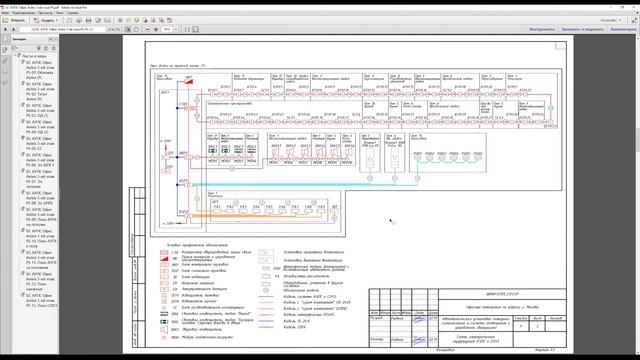This screenshot has height=360, width=640.
Task: Open bookmark PS-06
Action: (x=40, y=160)
